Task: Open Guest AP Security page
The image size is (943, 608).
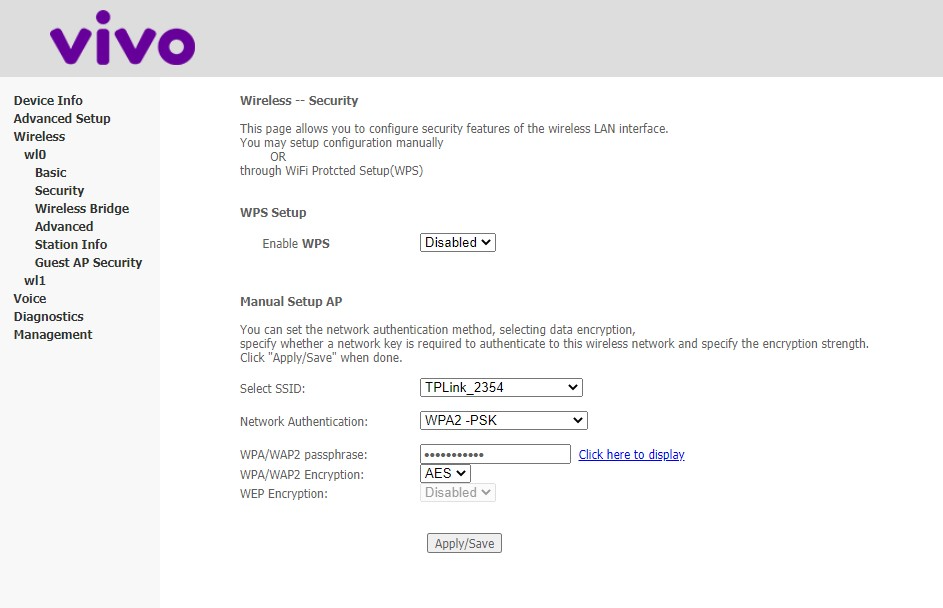Action: [x=88, y=263]
